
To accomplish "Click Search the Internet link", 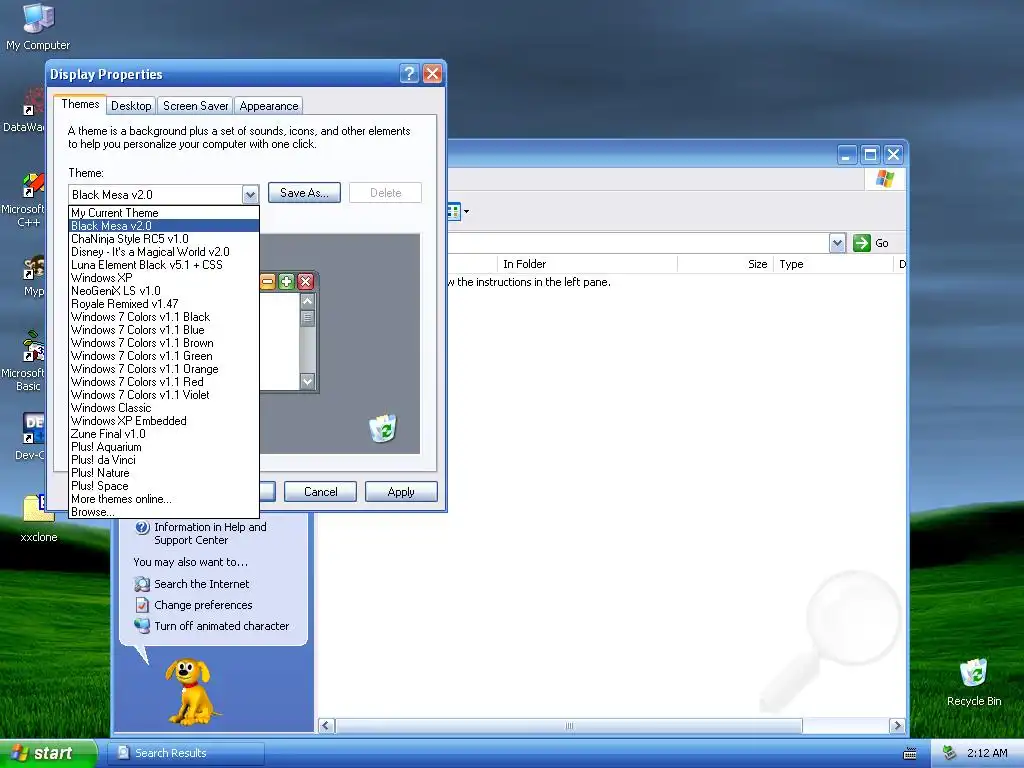I will click(202, 584).
